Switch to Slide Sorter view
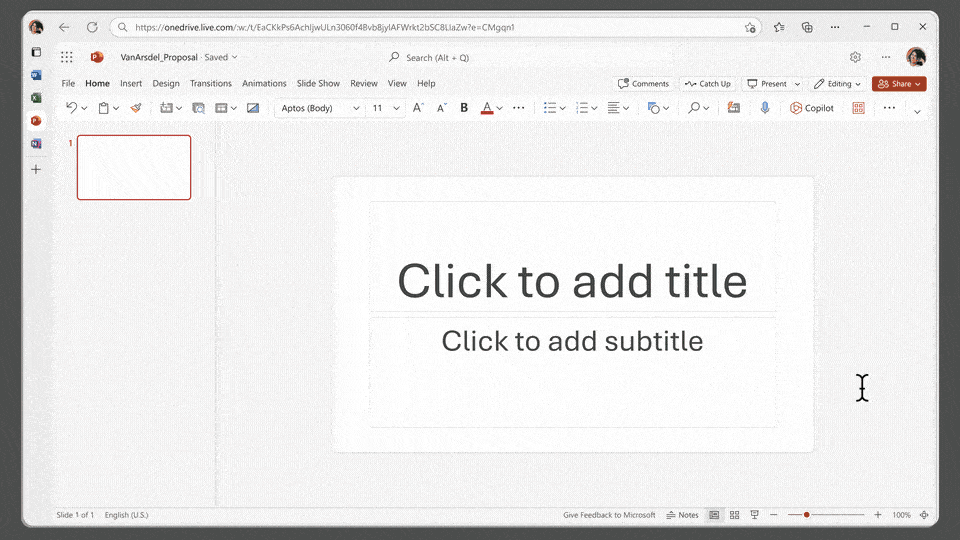960x540 pixels. pyautogui.click(x=734, y=515)
